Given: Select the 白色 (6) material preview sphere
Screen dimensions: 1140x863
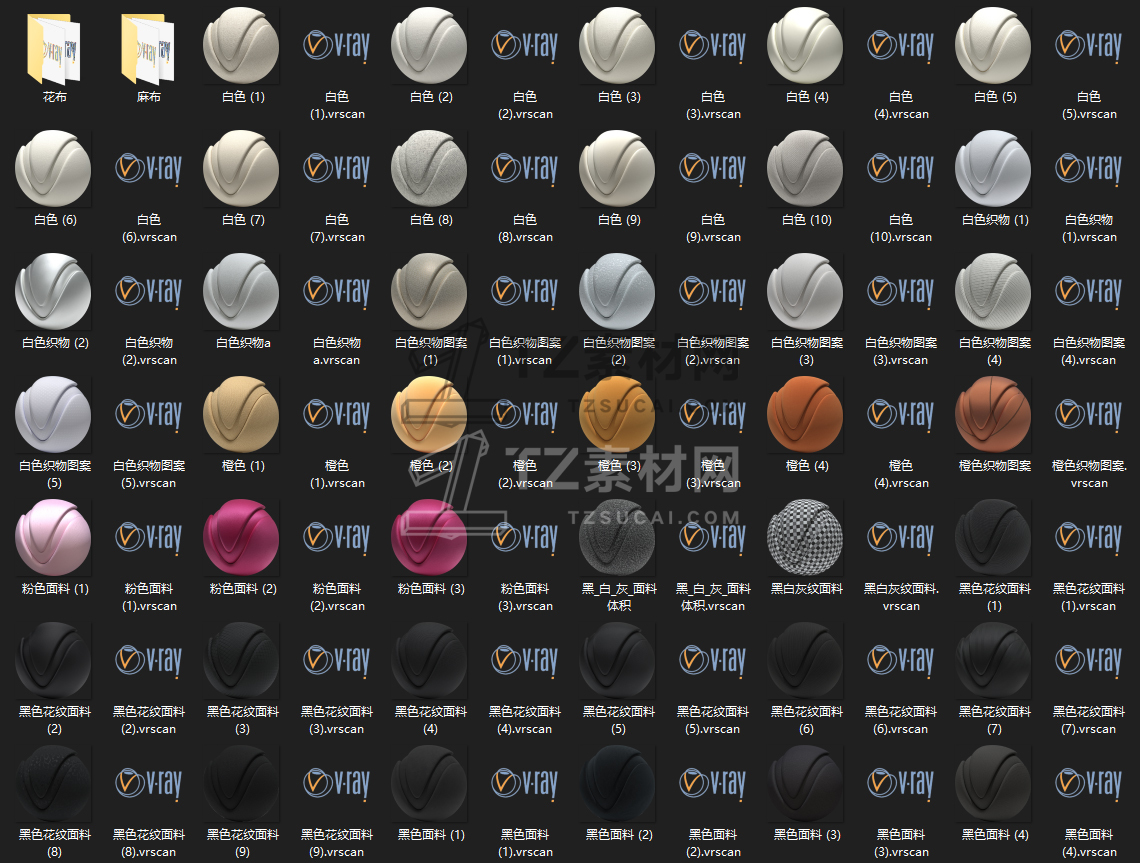Looking at the screenshot, I should point(53,169).
